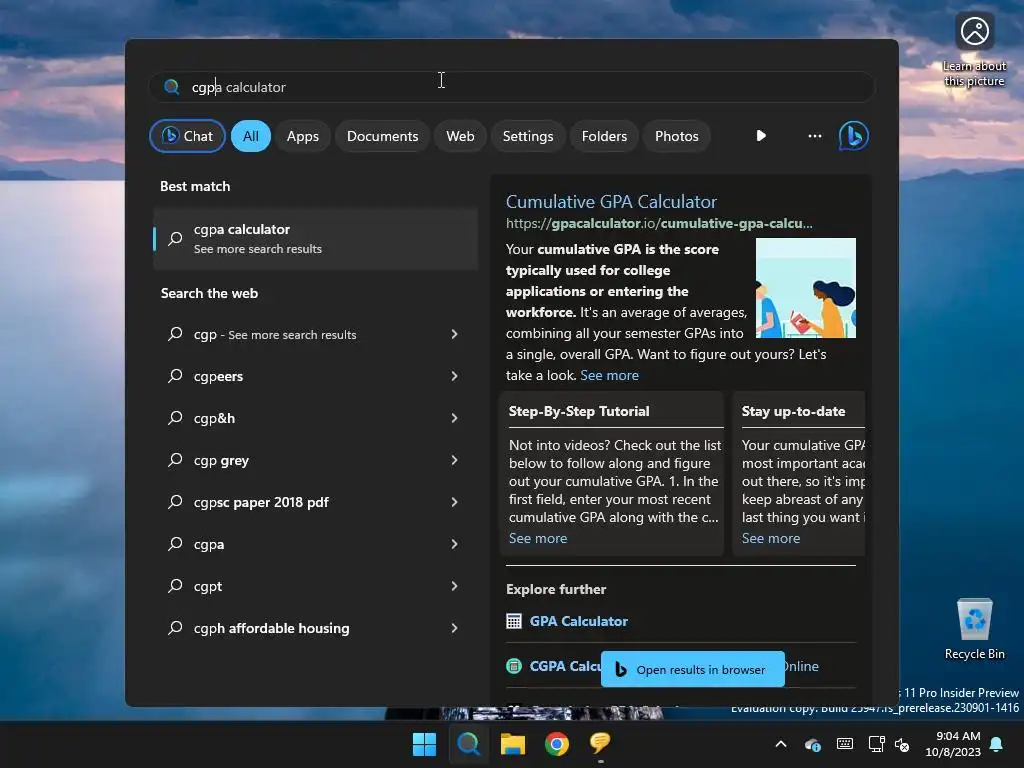Expand the cgp suggestion arrow
The image size is (1024, 768).
coord(455,334)
